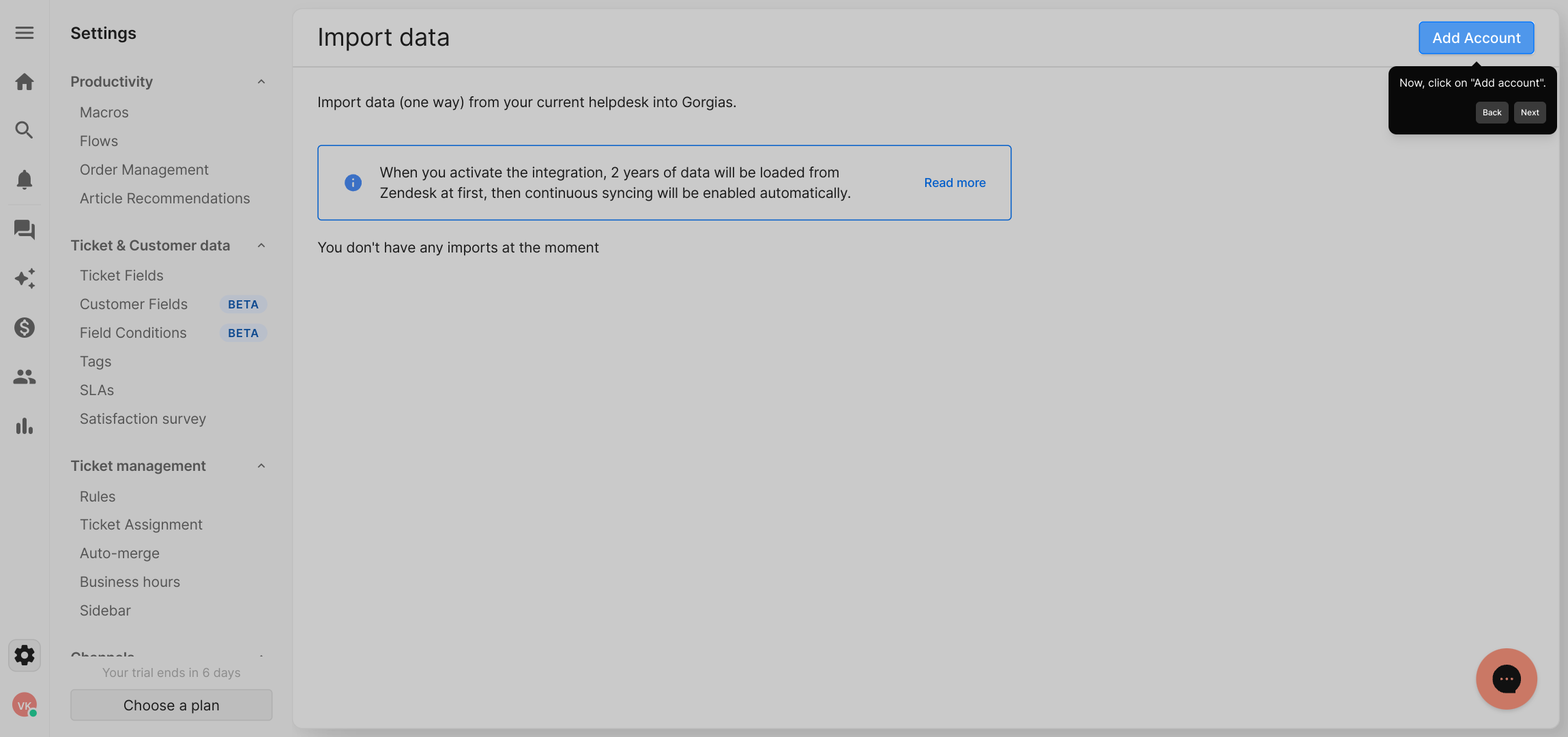Open Tags settings
The height and width of the screenshot is (737, 1568).
point(96,362)
